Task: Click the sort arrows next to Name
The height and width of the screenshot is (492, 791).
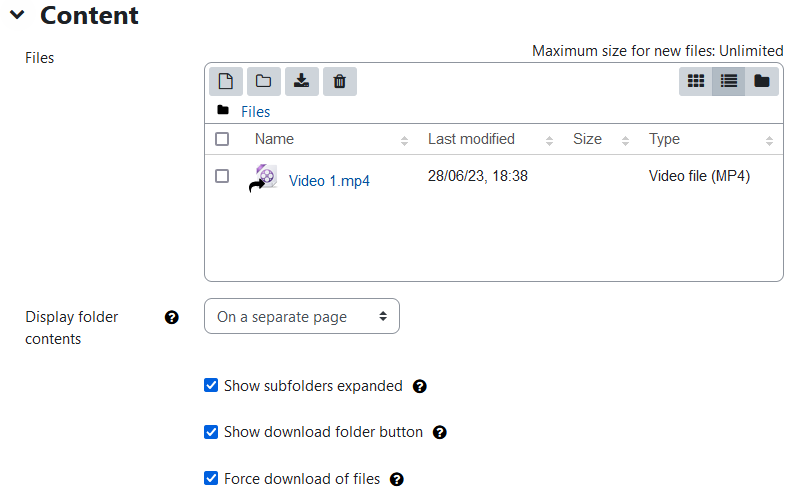Action: [404, 141]
